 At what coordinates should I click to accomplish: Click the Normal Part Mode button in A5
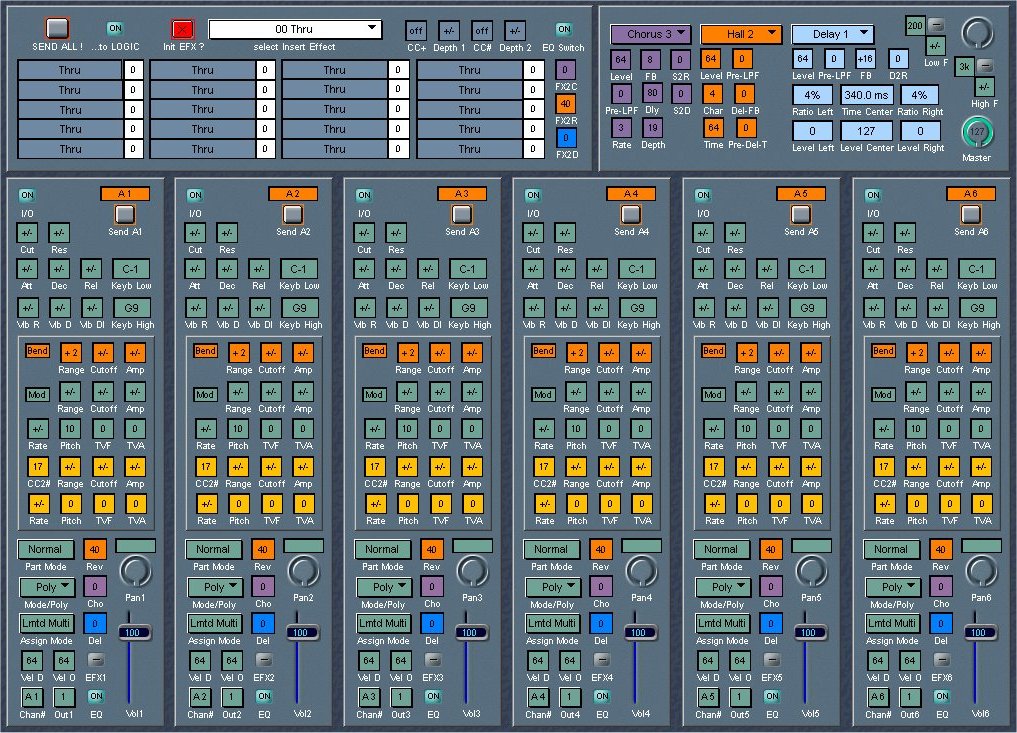[x=720, y=549]
